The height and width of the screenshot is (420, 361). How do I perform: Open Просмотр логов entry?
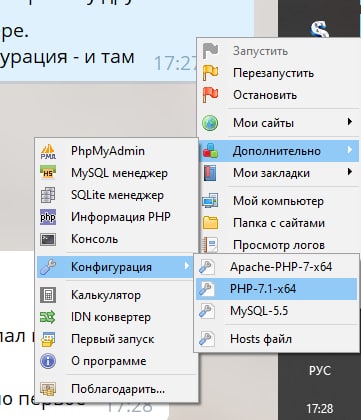pos(279,245)
